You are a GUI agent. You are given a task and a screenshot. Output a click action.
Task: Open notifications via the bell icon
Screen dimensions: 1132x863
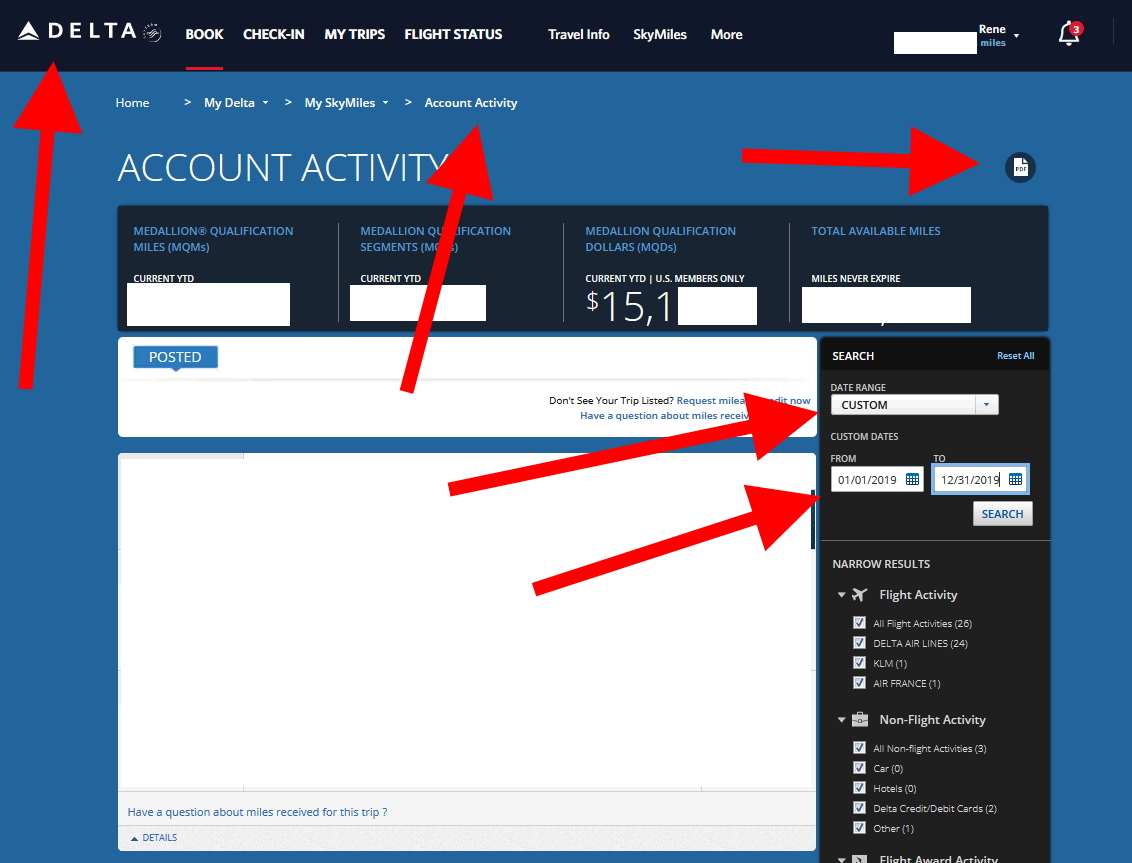tap(1069, 31)
